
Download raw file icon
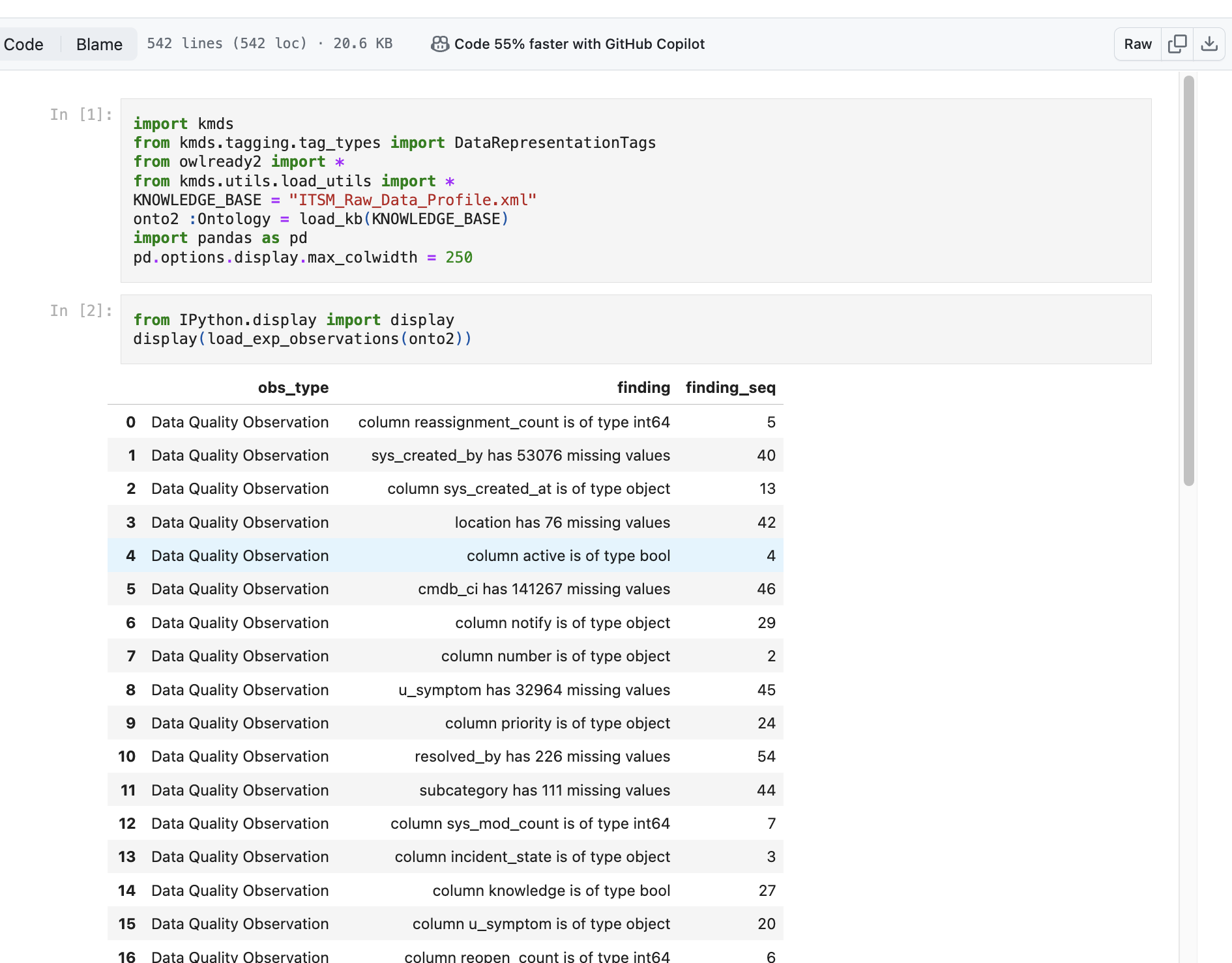click(x=1209, y=44)
